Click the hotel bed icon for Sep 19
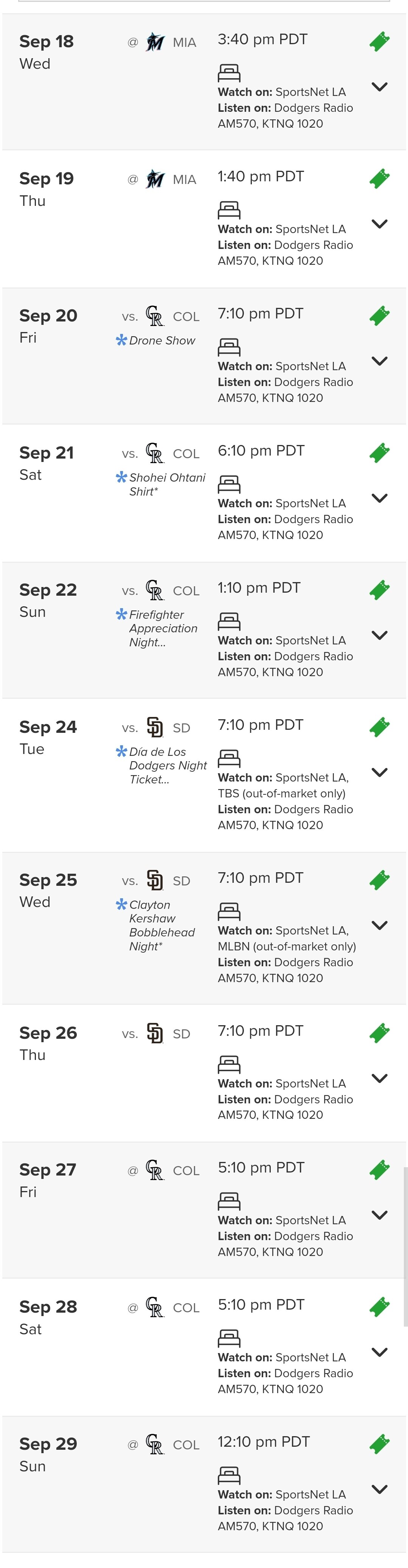408x1568 pixels. pos(229,211)
